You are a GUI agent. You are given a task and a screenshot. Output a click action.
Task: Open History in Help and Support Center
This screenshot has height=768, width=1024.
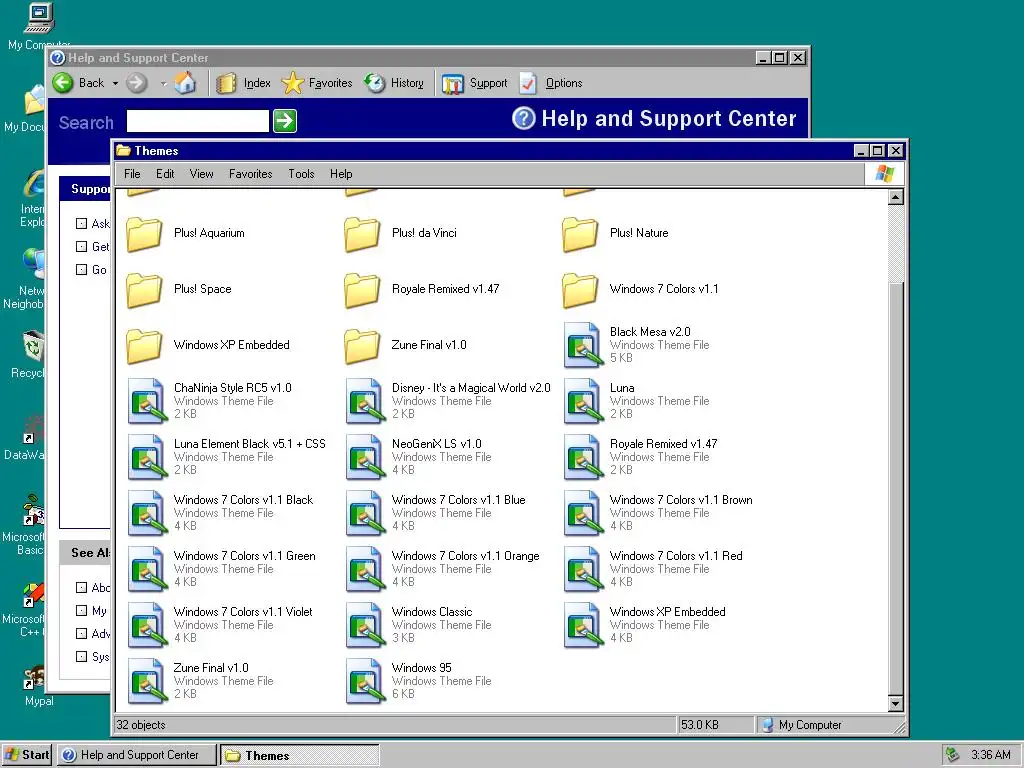[x=394, y=83]
